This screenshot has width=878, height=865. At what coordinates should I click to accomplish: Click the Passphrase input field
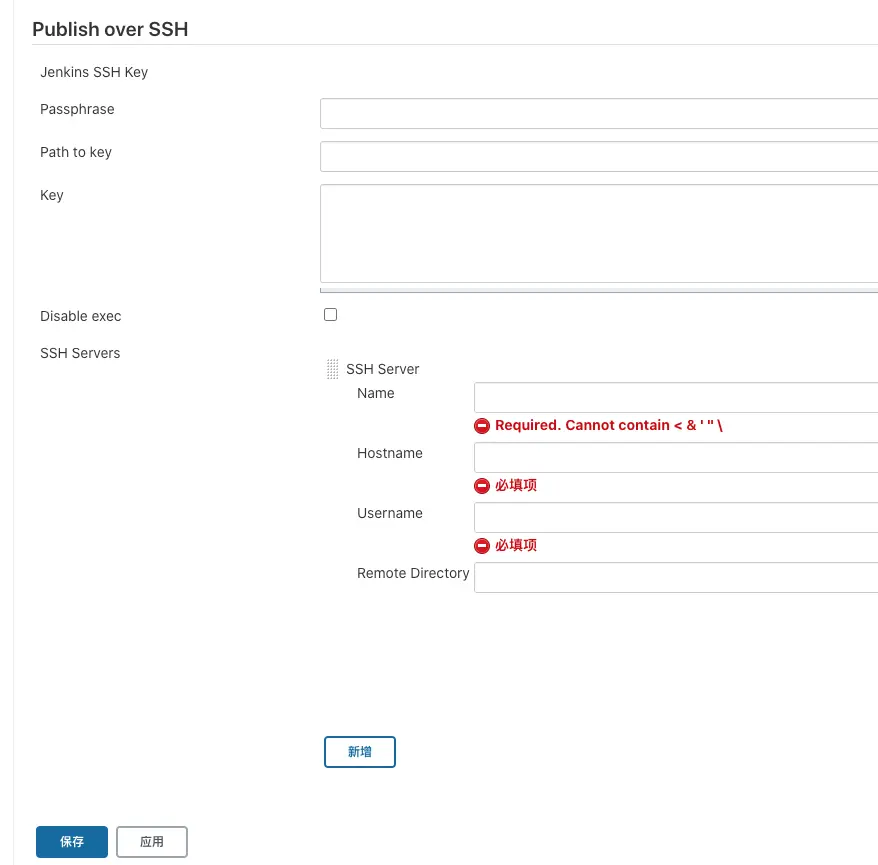pyautogui.click(x=599, y=114)
